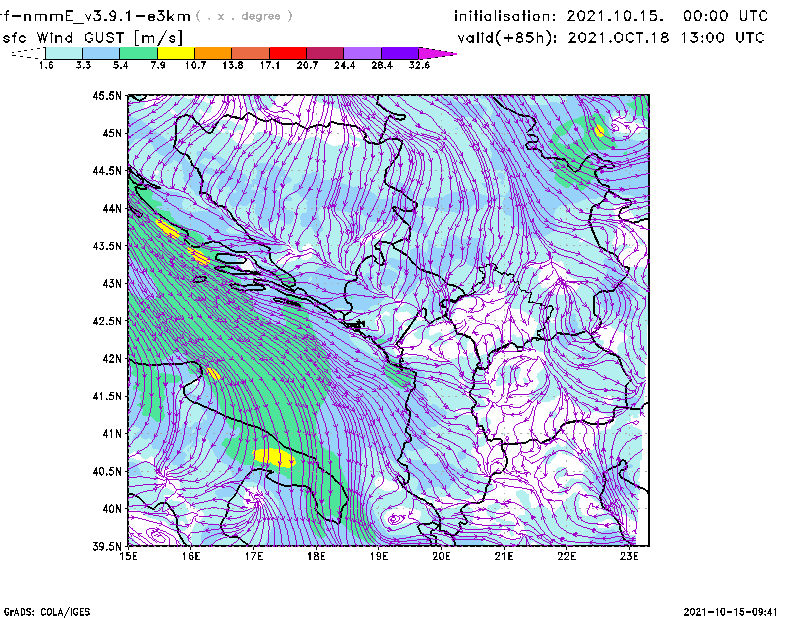This screenshot has width=800, height=618.
Task: Click the 19E longitude label
Action: pos(379,556)
